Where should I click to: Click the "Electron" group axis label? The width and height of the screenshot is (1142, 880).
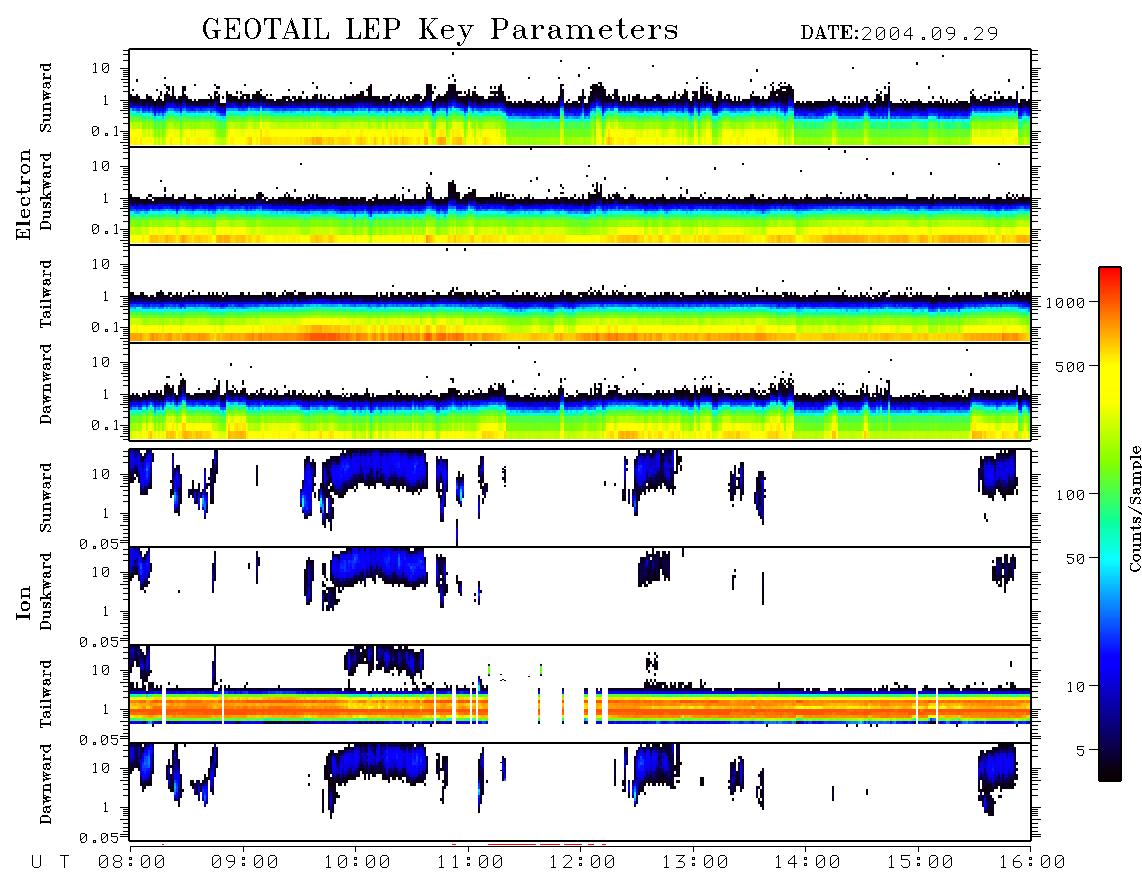23,195
